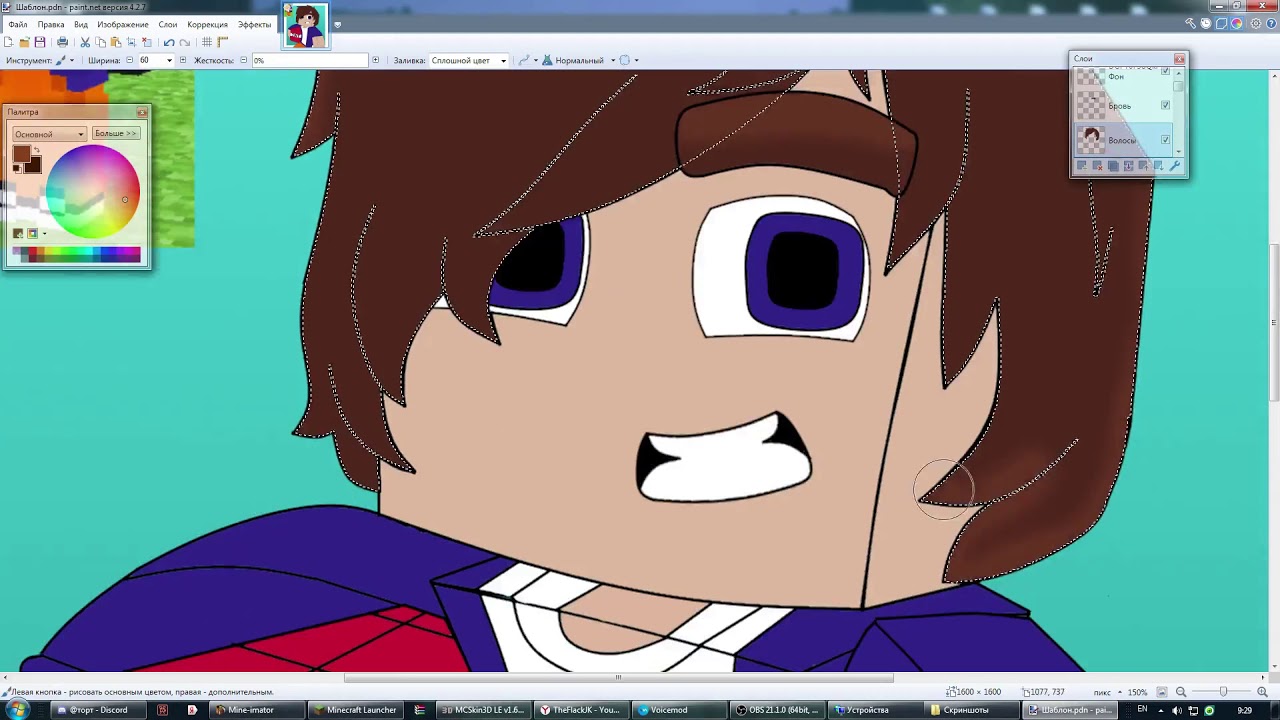Delete the current layer icon
The width and height of the screenshot is (1280, 720).
(1098, 166)
